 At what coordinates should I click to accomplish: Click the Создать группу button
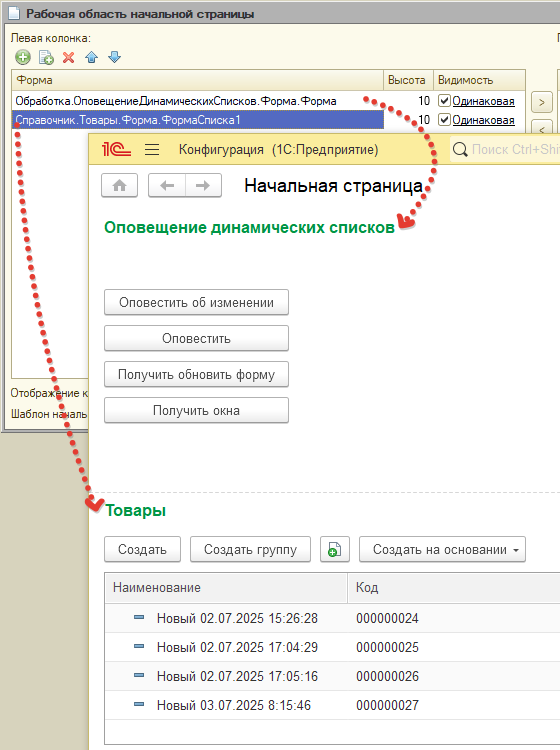pyautogui.click(x=251, y=549)
